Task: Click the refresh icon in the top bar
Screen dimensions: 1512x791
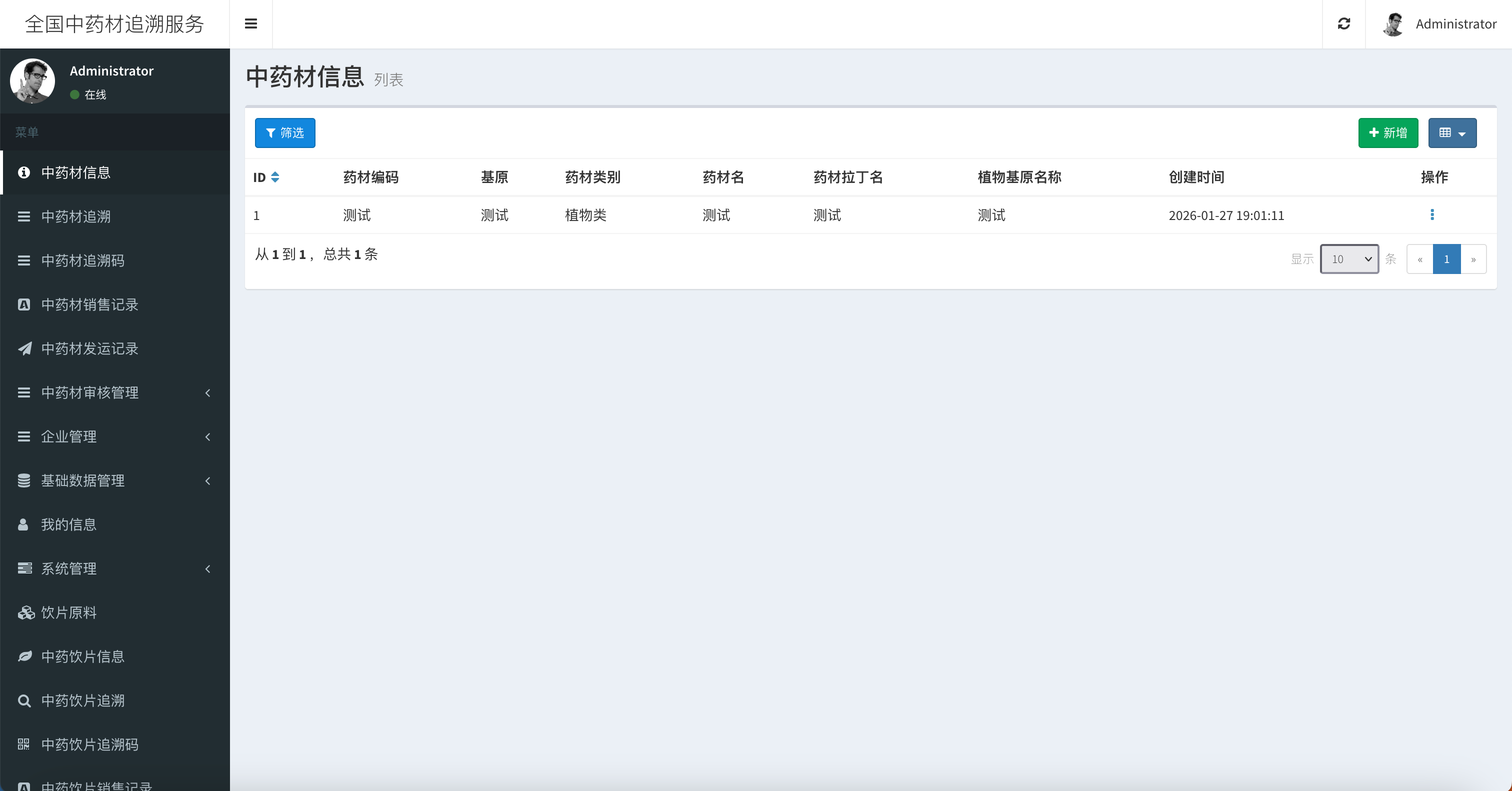Action: pos(1343,24)
